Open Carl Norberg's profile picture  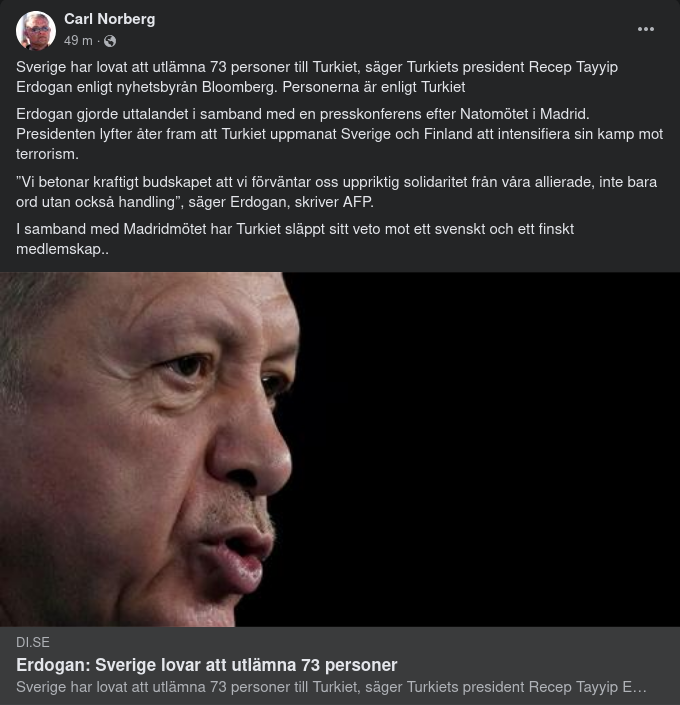(x=36, y=30)
